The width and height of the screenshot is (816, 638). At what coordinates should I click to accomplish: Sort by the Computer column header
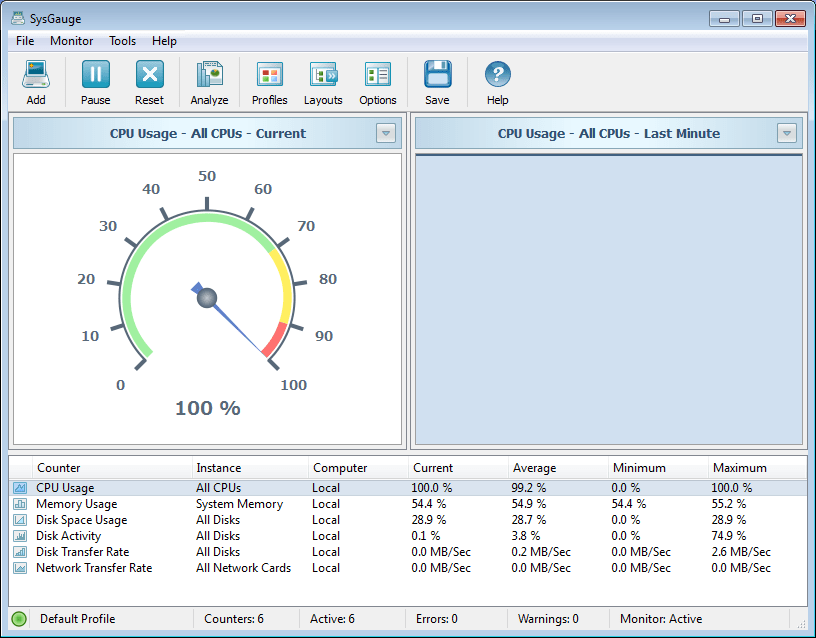(x=358, y=468)
